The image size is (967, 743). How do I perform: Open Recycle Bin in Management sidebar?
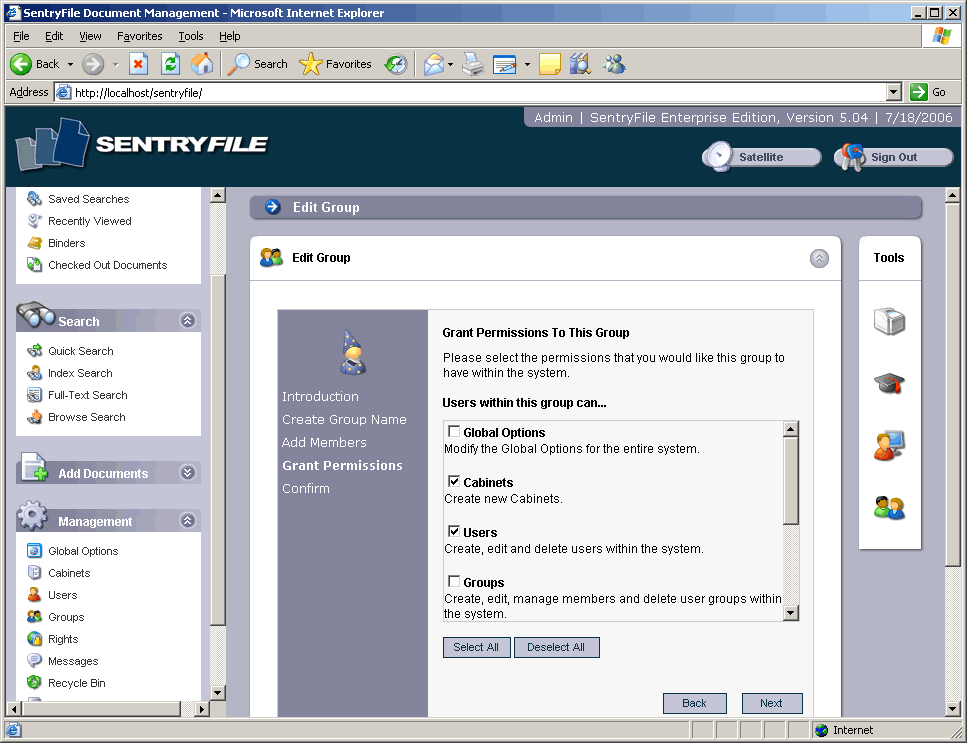(76, 683)
